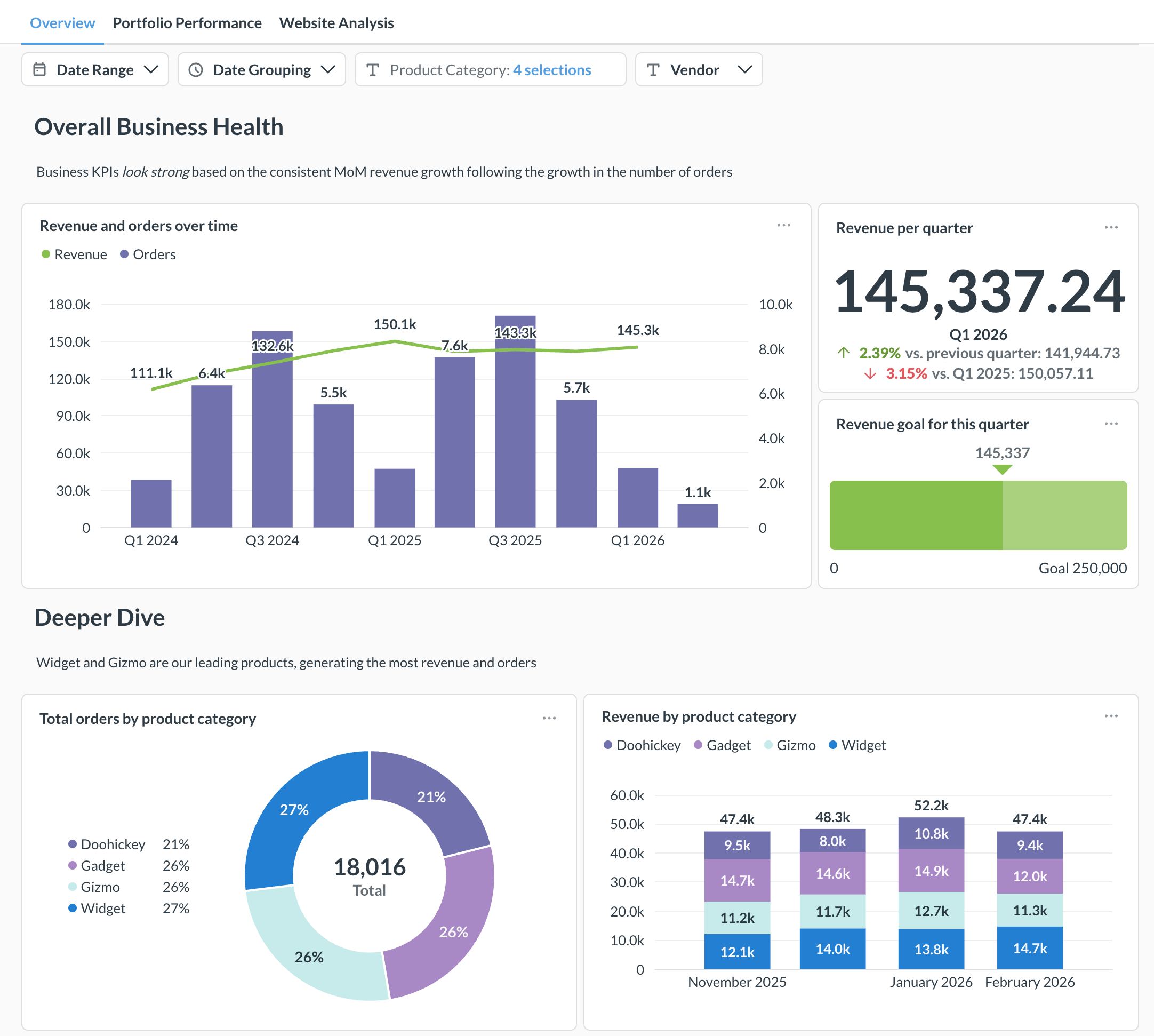This screenshot has width=1154, height=1036.
Task: Open the Vendor filter dropdown
Action: click(x=699, y=69)
